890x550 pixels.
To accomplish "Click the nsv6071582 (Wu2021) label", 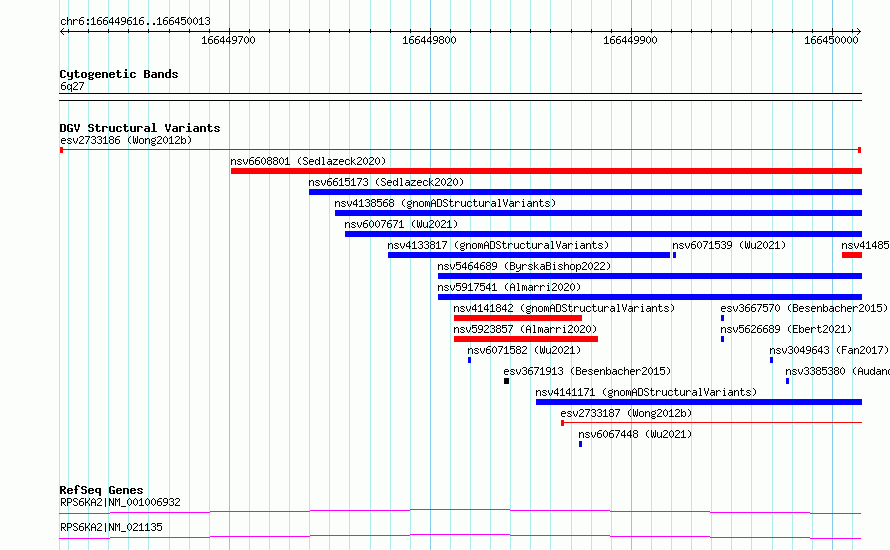I will (524, 350).
